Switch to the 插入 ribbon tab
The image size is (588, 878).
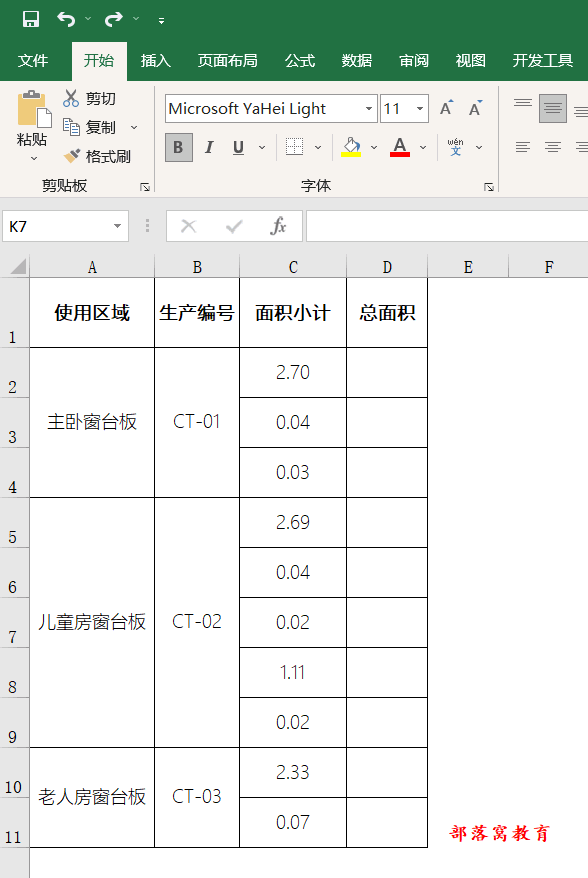click(155, 60)
